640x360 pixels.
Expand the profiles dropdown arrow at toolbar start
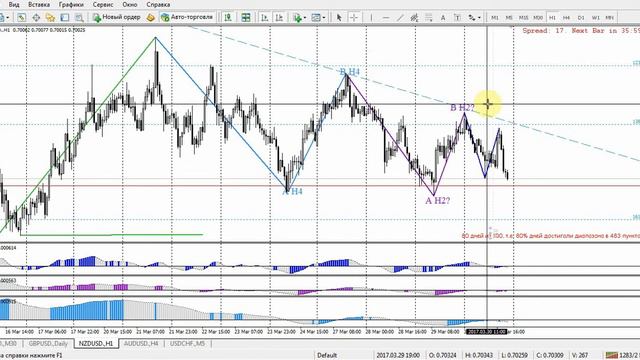coord(7,18)
